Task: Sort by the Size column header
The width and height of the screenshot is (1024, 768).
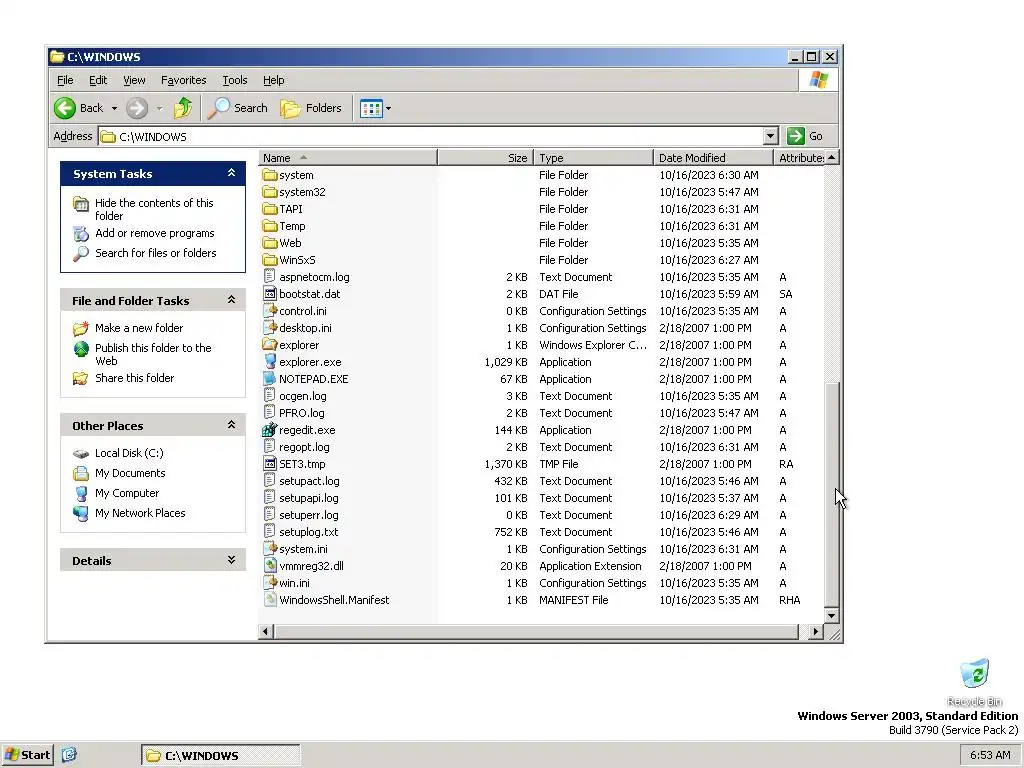Action: 485,158
